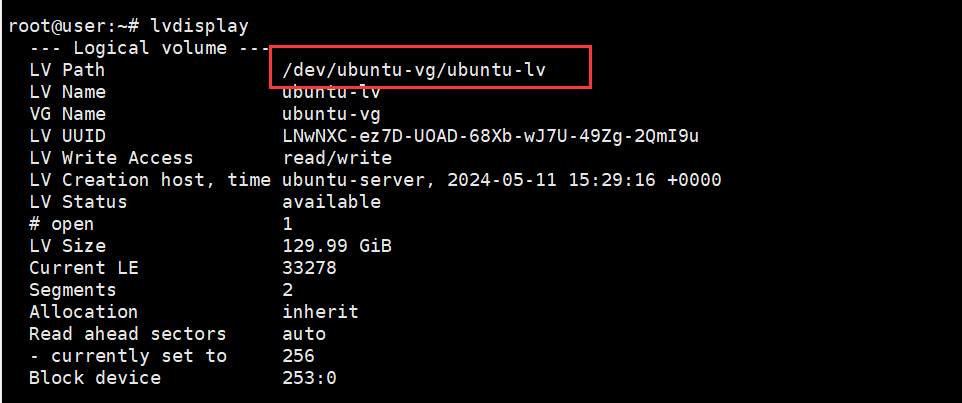This screenshot has width=962, height=403.
Task: Click the Block device label
Action: click(x=95, y=378)
